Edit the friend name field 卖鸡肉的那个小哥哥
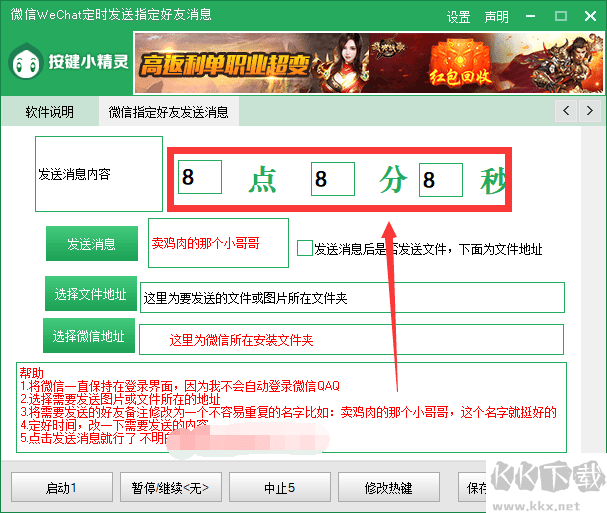Viewport: 607px width, 513px height. (218, 243)
